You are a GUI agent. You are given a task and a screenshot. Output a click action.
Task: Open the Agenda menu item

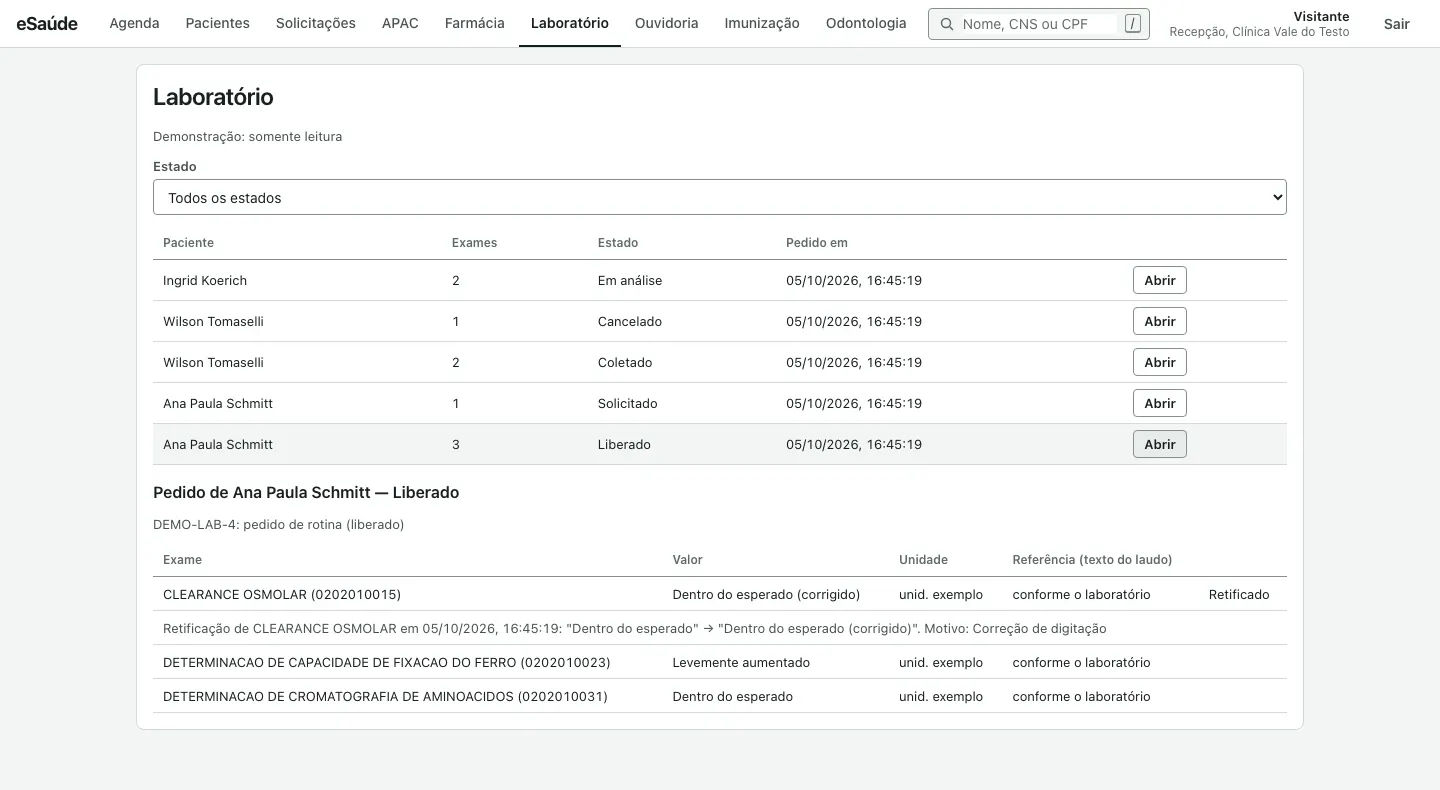(134, 23)
